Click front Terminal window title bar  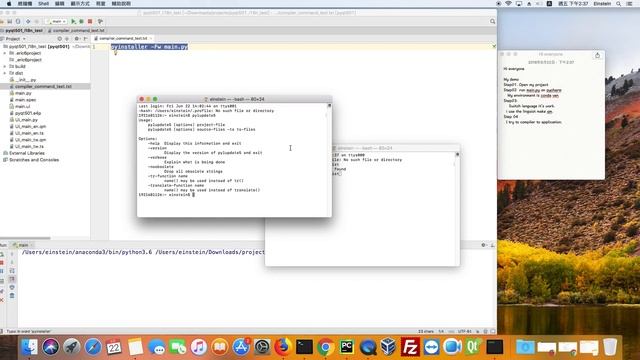coord(234,99)
